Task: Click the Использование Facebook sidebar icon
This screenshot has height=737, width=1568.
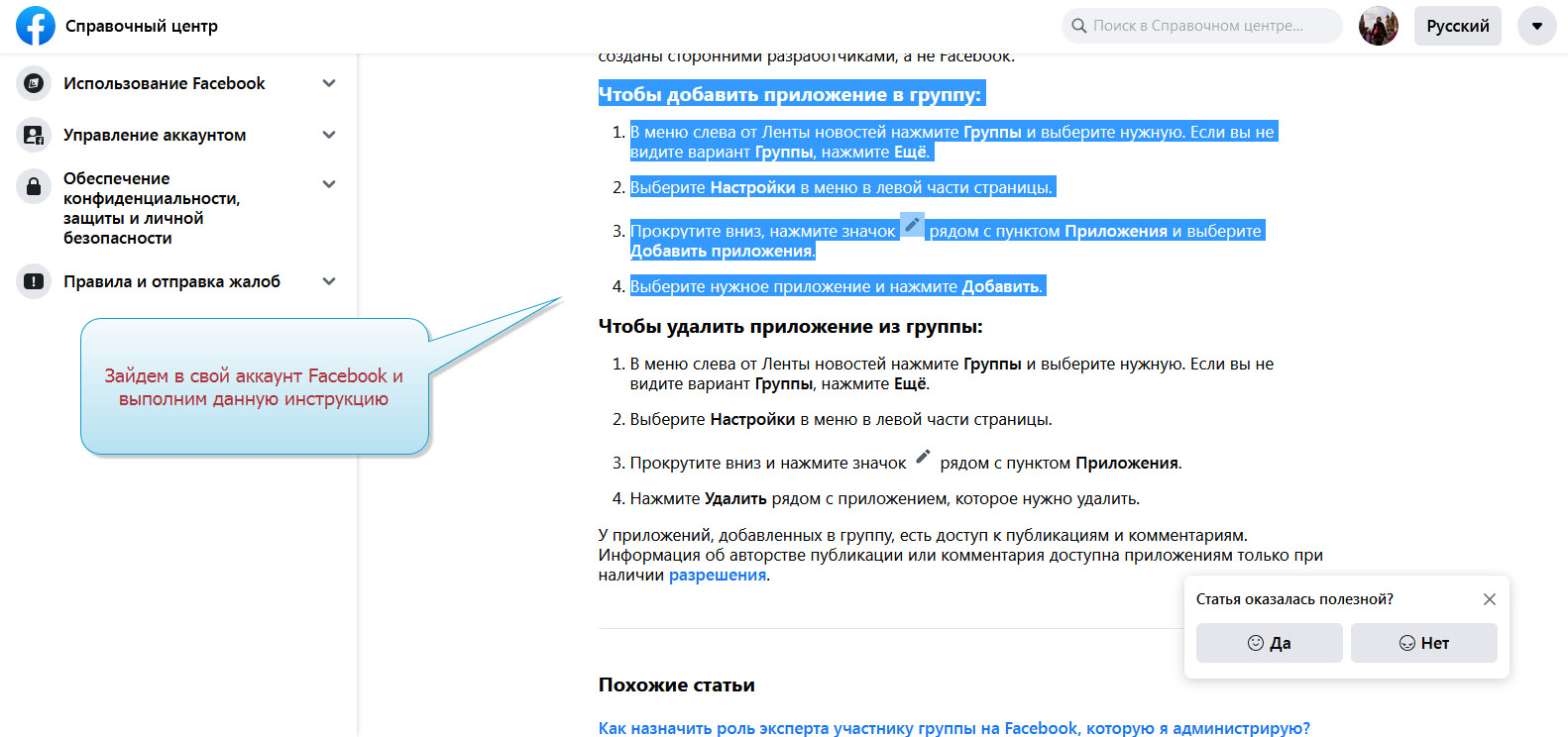Action: 34,83
